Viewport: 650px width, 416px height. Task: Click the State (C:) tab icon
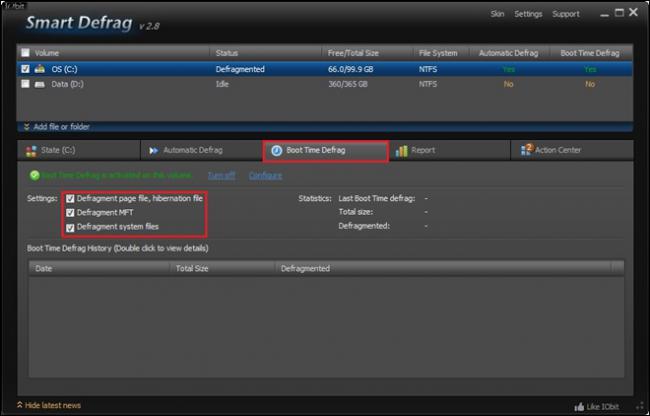click(31, 151)
